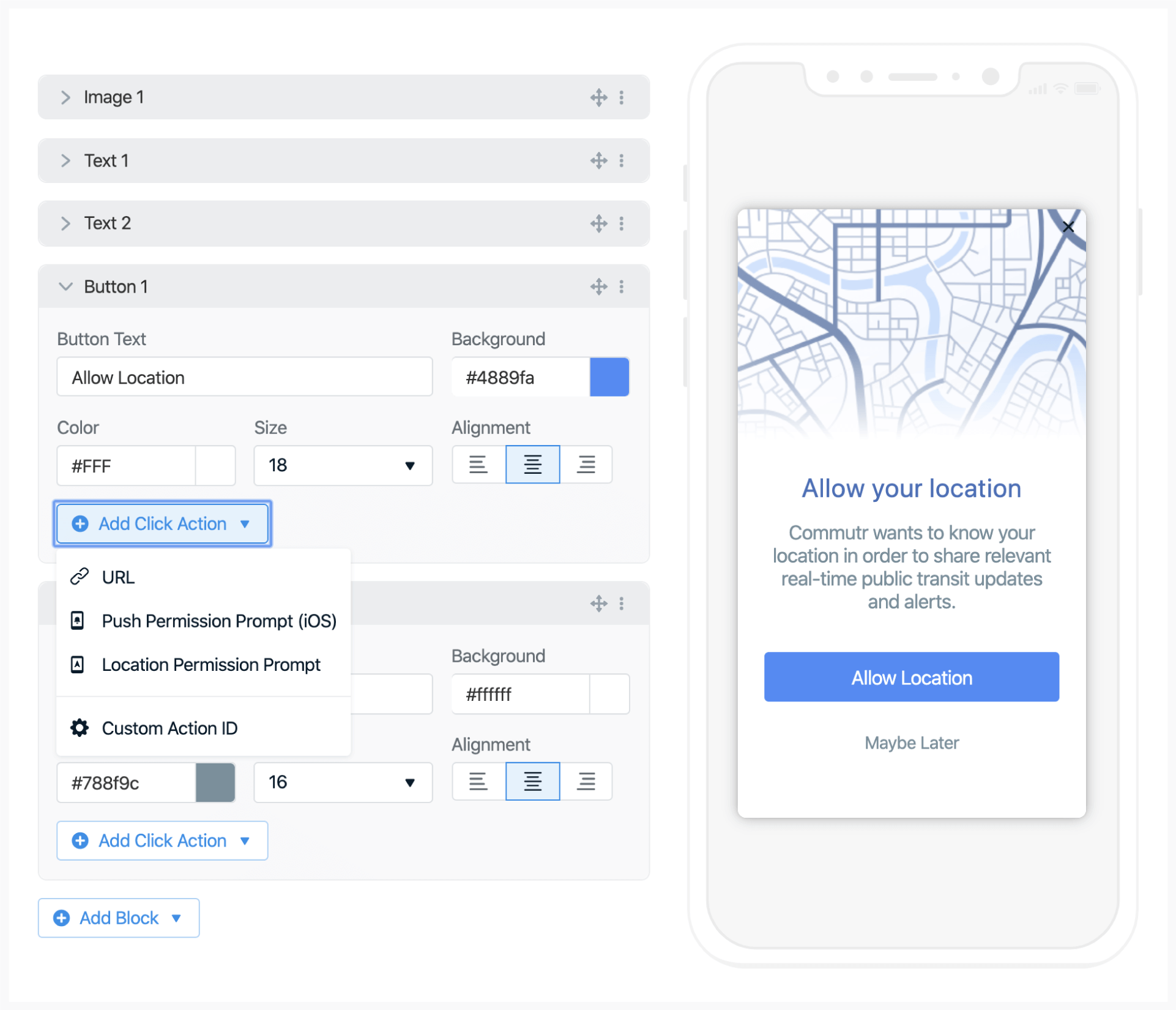Click the Add Block button
The image size is (1176, 1010).
pos(119,918)
